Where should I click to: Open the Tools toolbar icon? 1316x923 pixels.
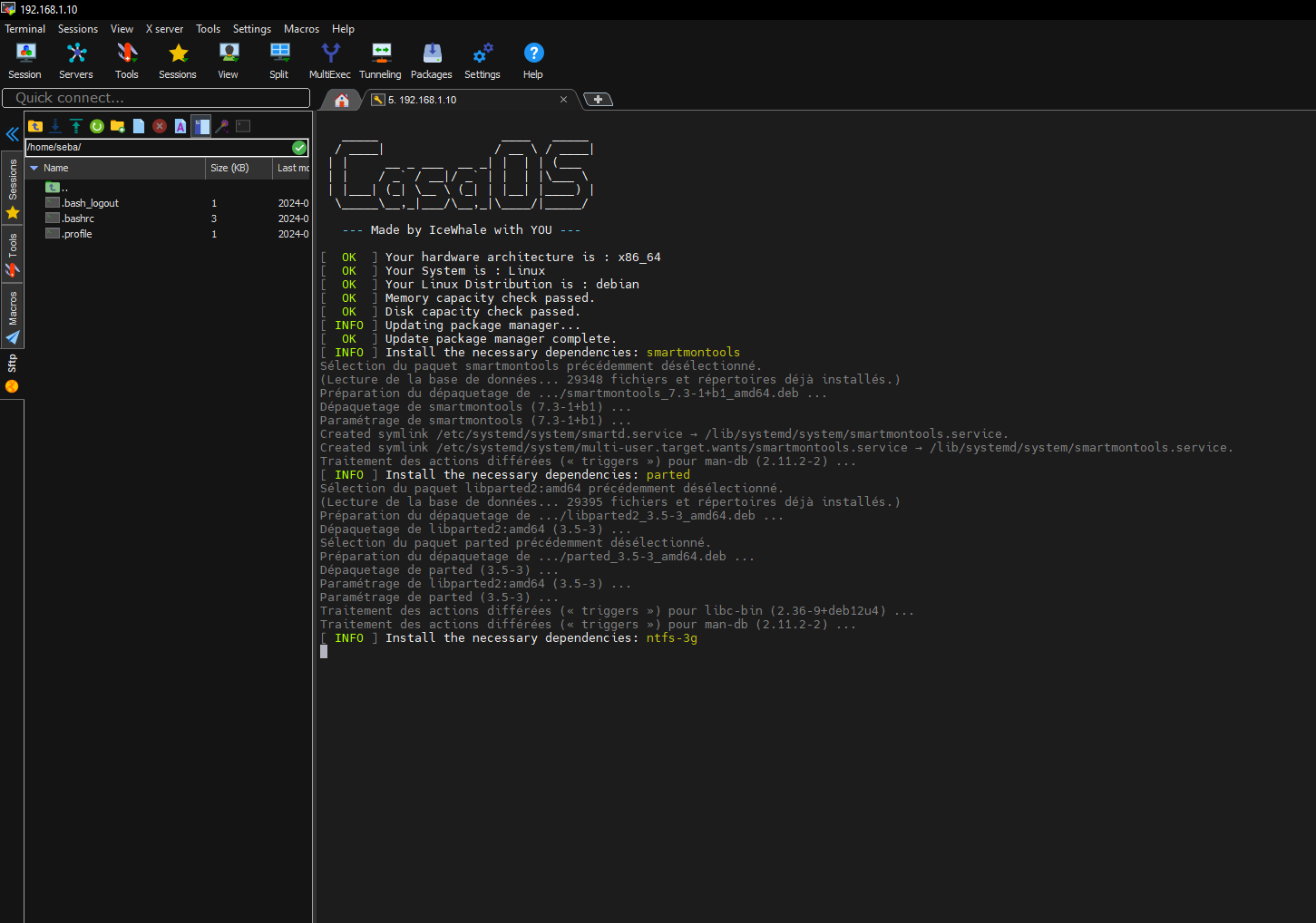127,61
